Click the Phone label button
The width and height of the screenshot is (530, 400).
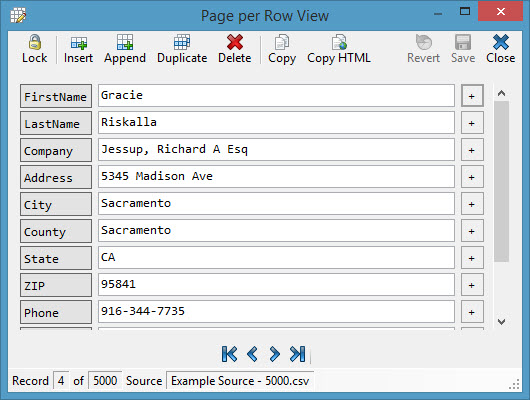[x=56, y=312]
